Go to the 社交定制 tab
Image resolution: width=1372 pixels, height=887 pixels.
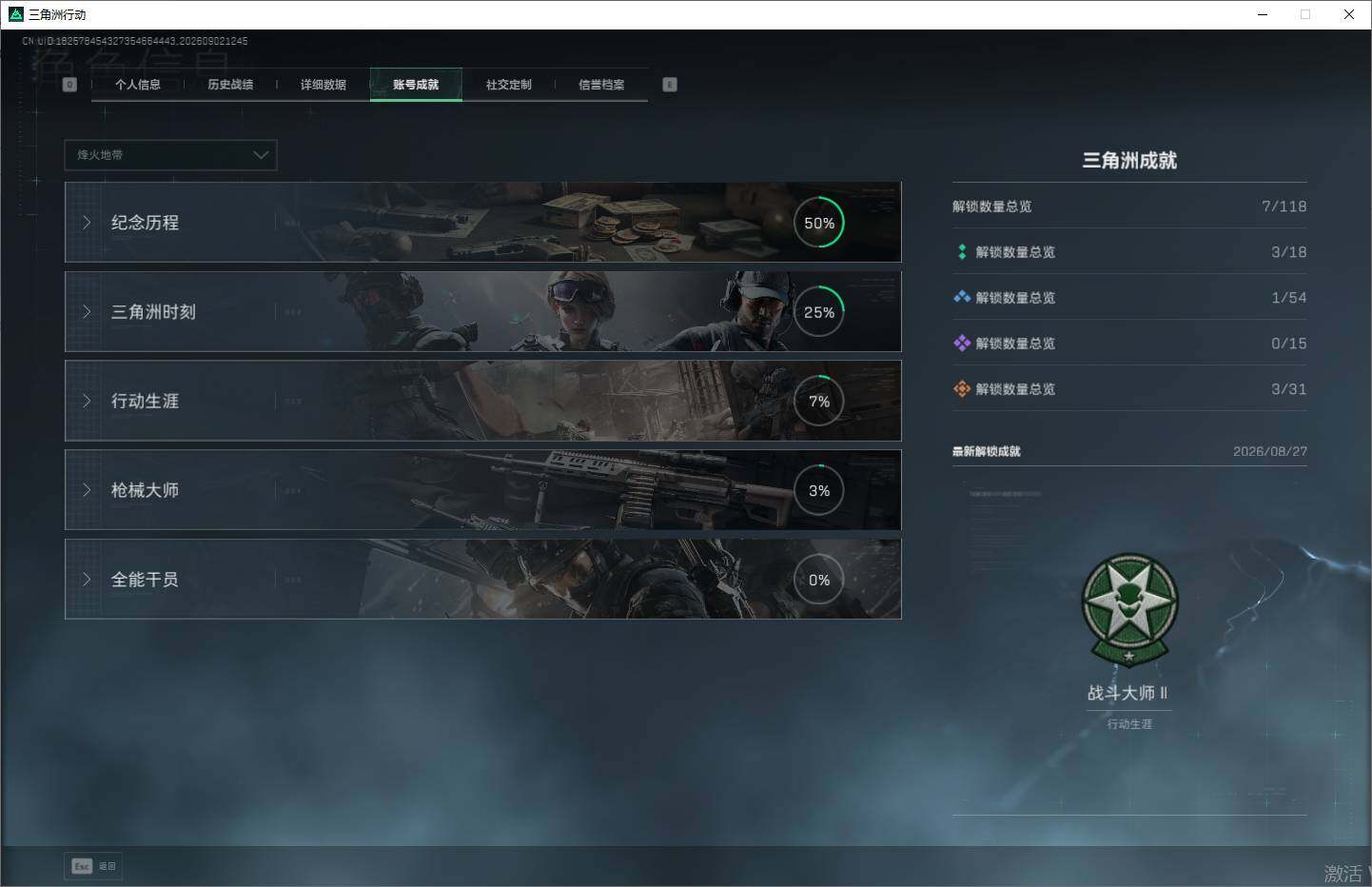tap(509, 85)
